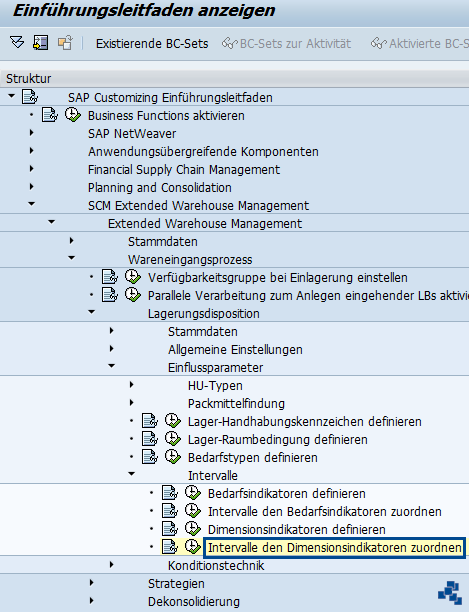Execute activity icon for Lager-Raumbedingung definieren

pyautogui.click(x=172, y=439)
